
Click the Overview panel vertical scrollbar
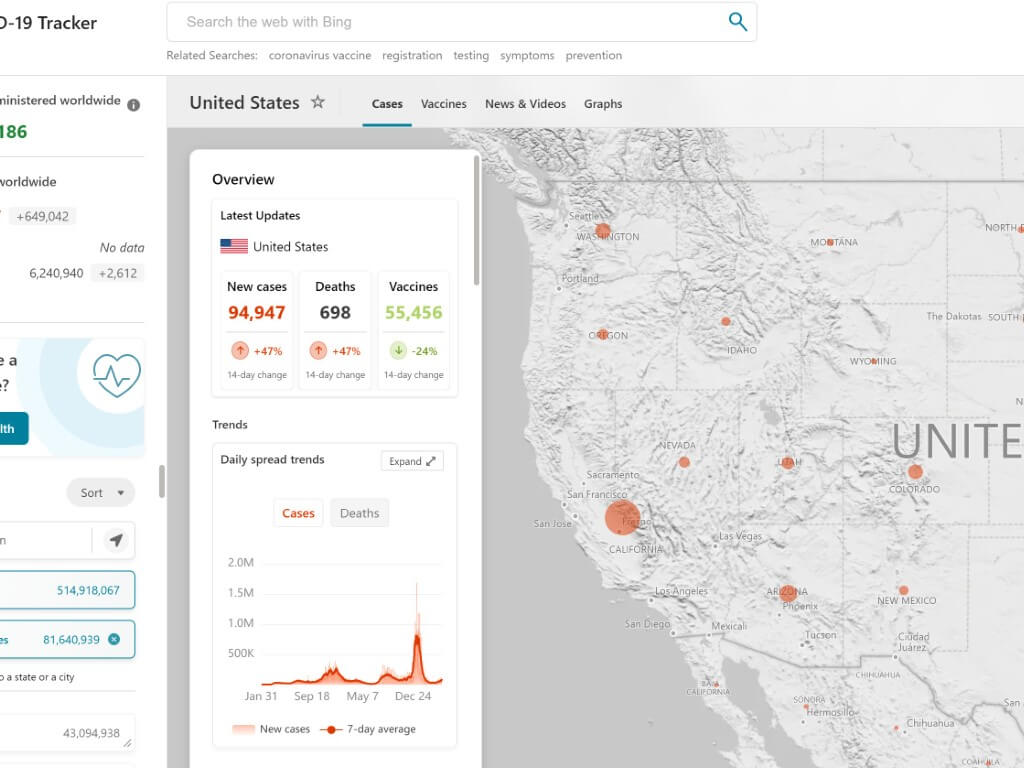477,220
